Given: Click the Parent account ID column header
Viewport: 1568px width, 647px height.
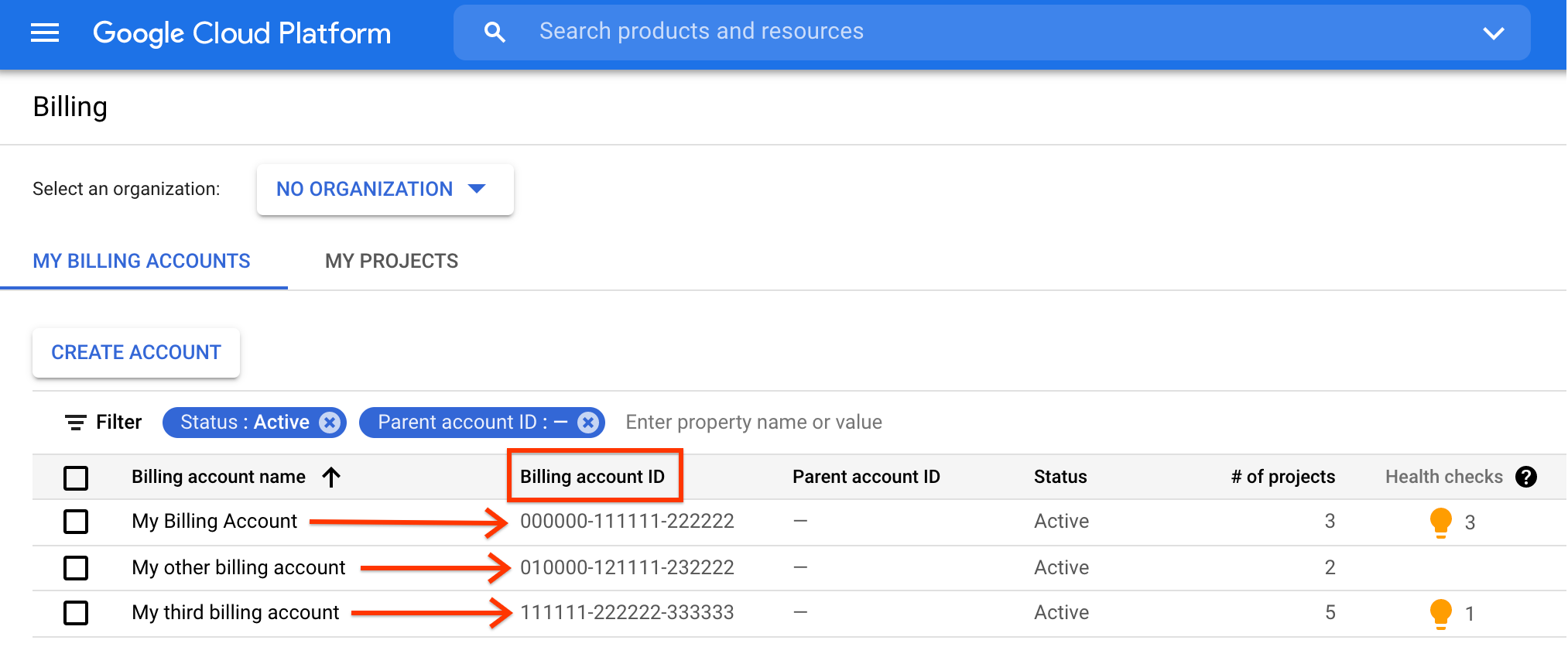Looking at the screenshot, I should [866, 477].
